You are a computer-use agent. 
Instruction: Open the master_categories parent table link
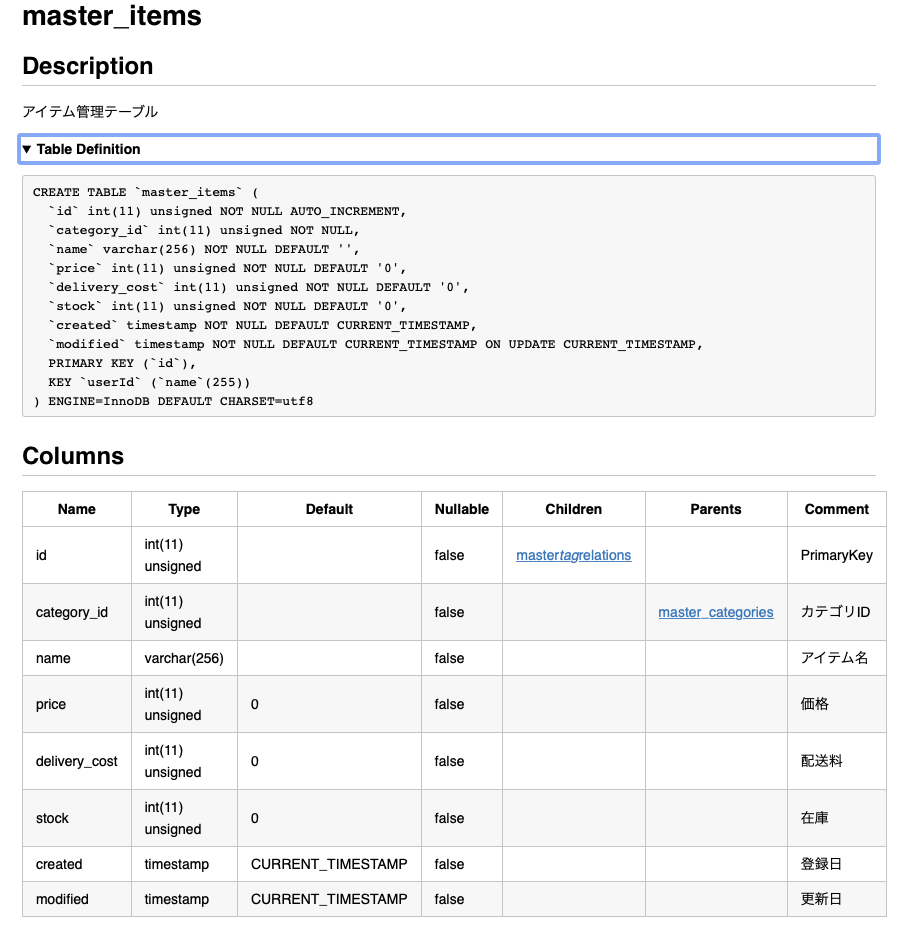click(715, 612)
